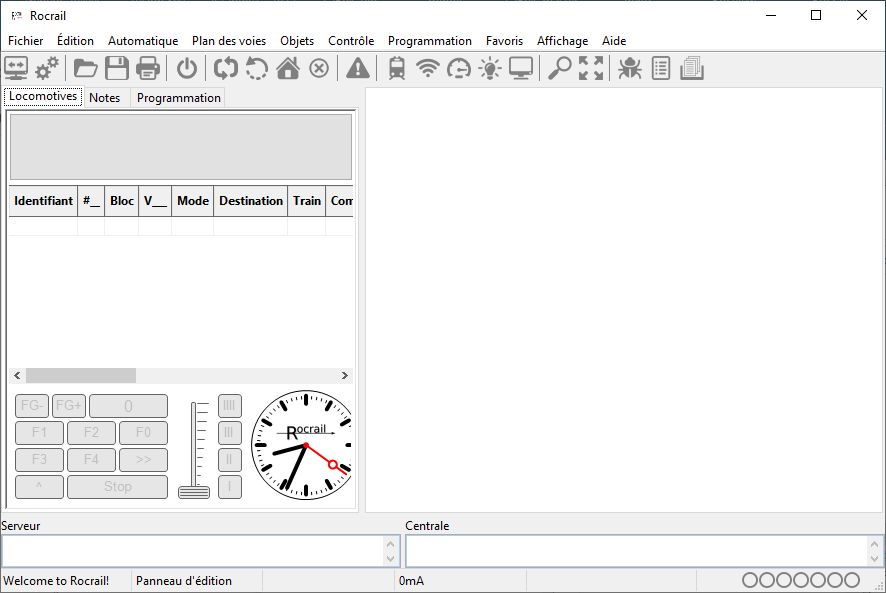Click the locomotive list horizontal scrollbar right arrow
Screen dimensions: 886x593
(345, 375)
